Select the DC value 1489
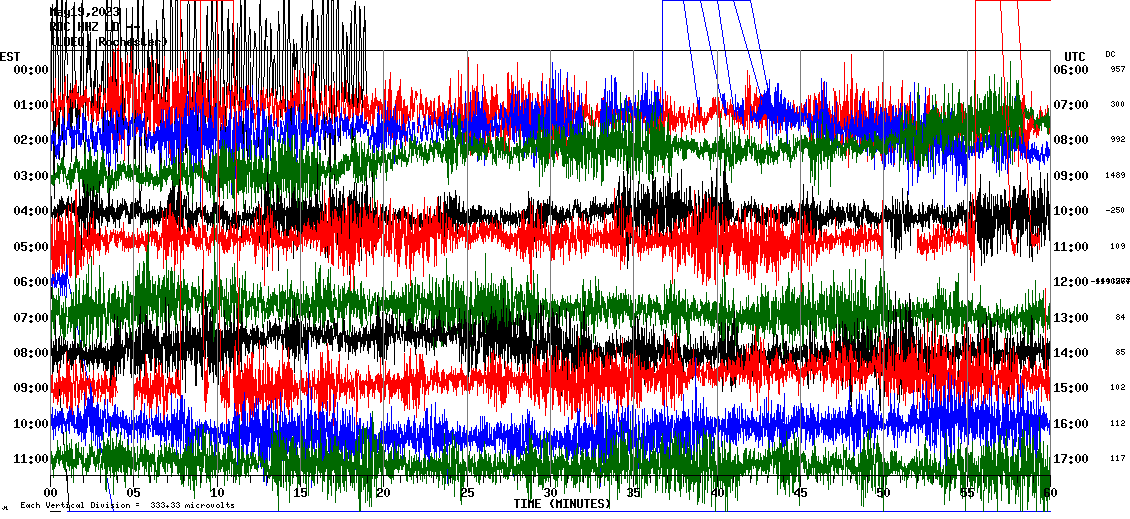The image size is (1130, 519). pos(1115,176)
